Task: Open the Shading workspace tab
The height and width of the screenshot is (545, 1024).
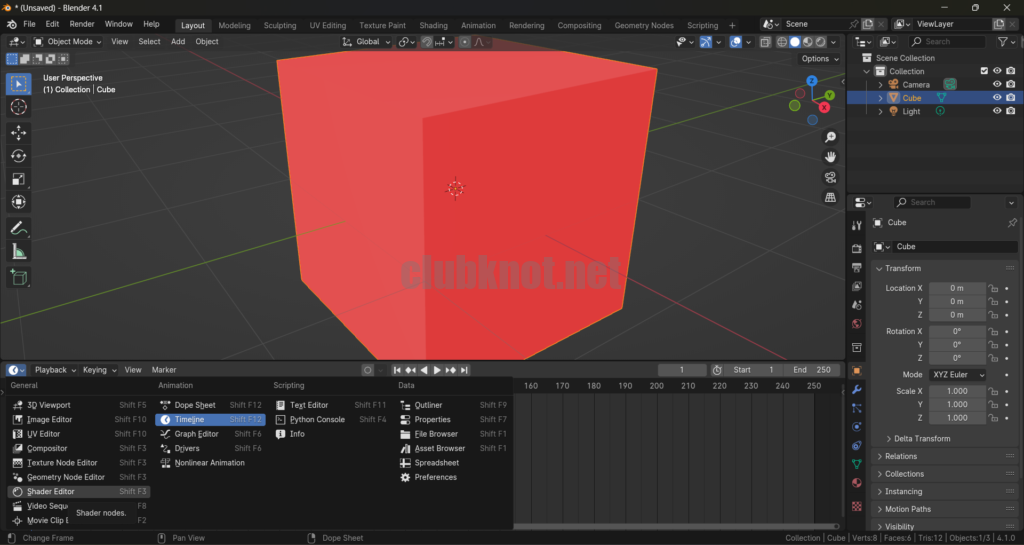Action: coord(433,25)
